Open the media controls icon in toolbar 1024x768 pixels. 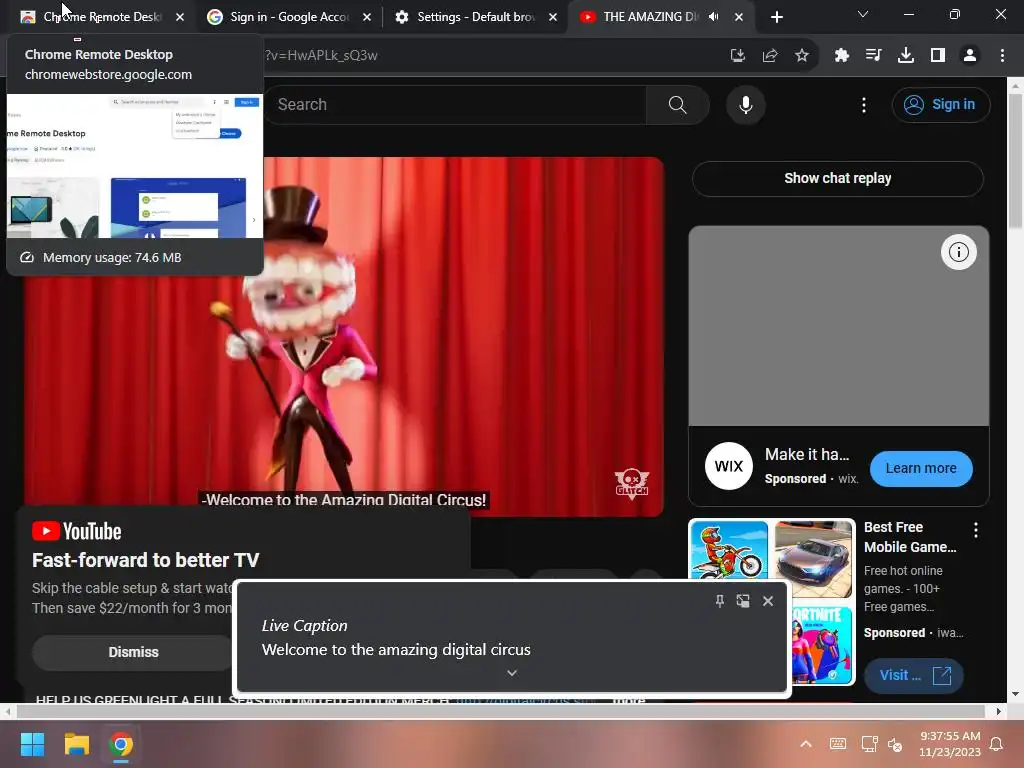[873, 56]
